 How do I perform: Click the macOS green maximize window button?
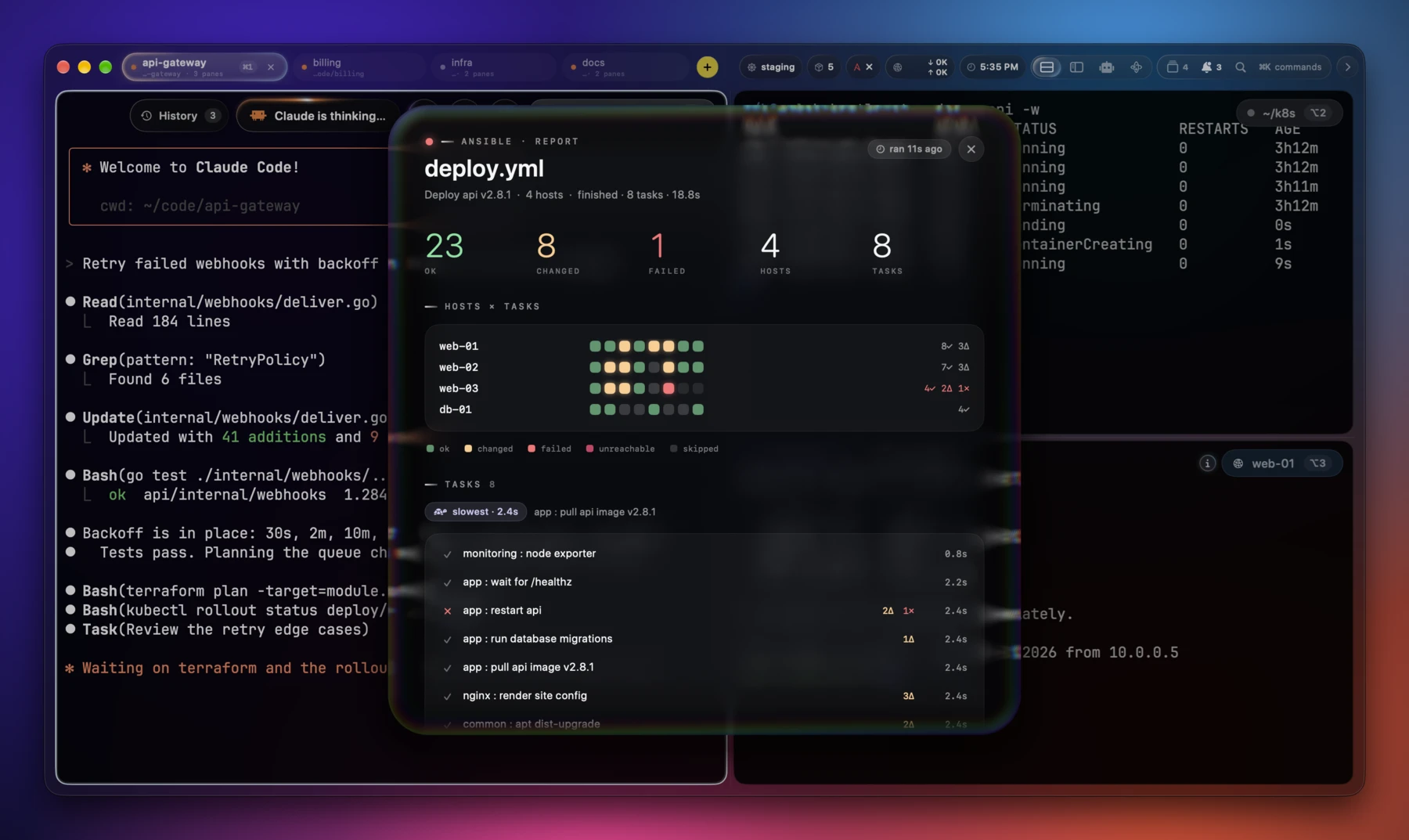click(106, 67)
